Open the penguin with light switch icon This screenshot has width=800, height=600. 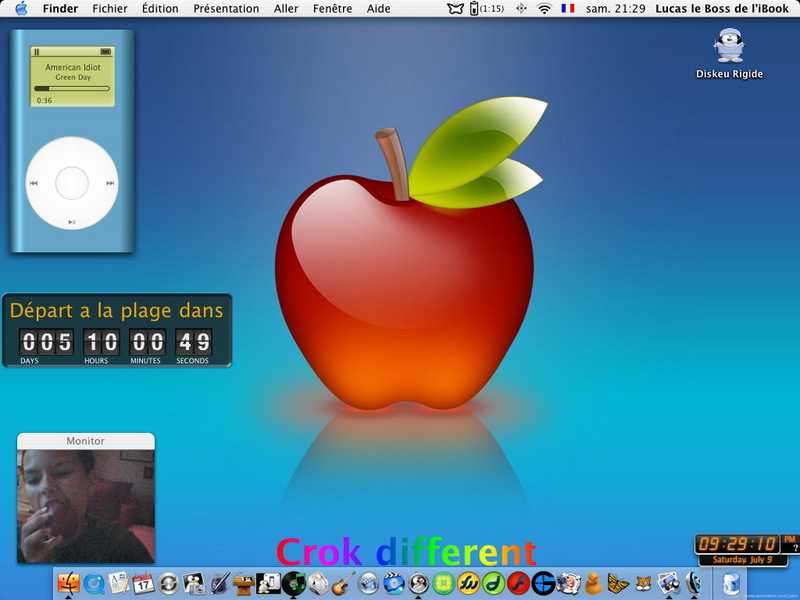(268, 583)
